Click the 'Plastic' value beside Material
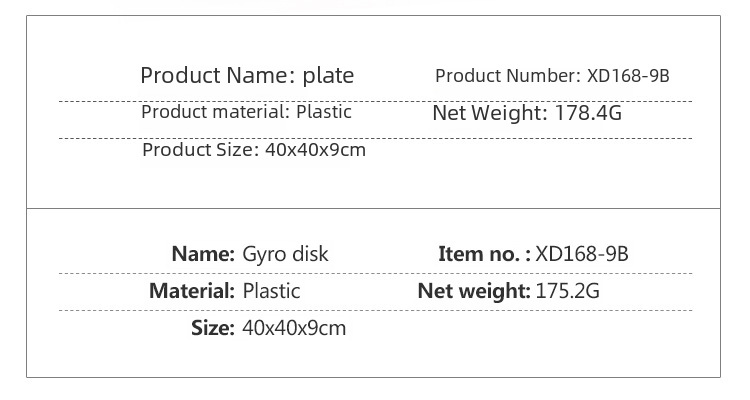The image size is (750, 400). coord(272,291)
